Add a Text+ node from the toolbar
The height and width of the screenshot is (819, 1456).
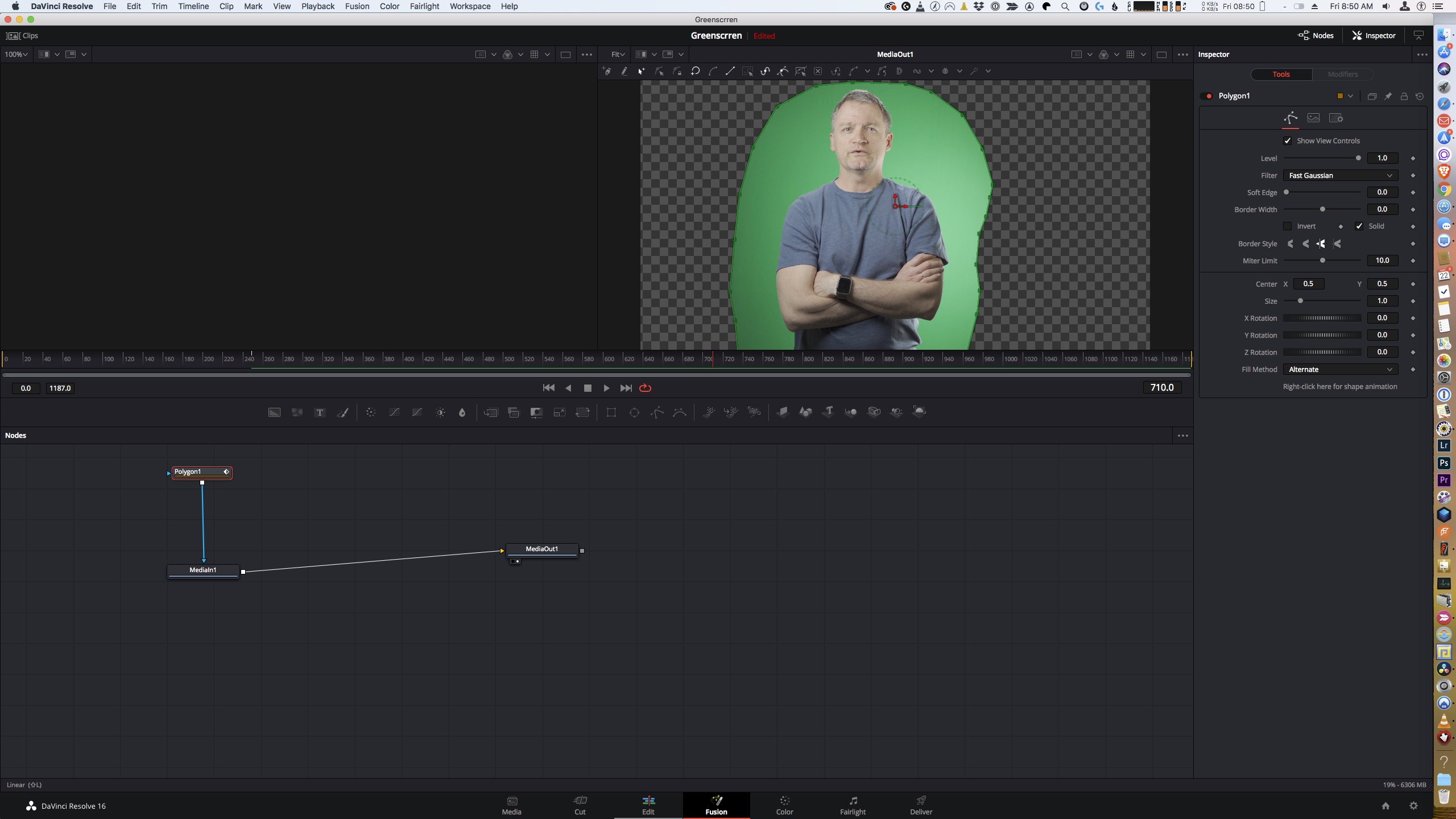pyautogui.click(x=320, y=412)
